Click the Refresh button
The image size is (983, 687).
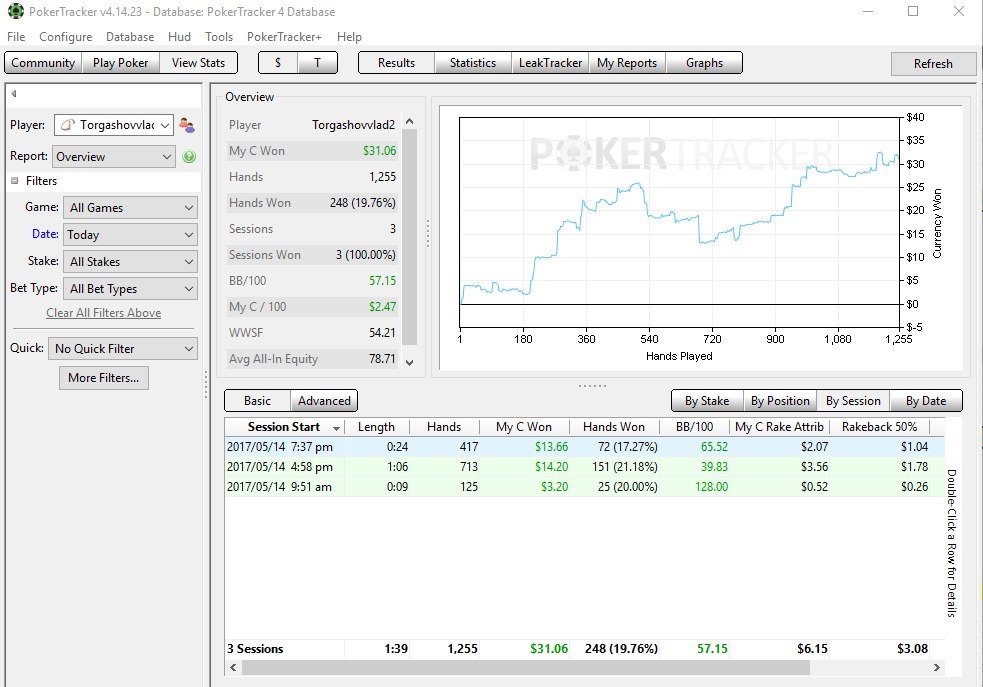(933, 63)
